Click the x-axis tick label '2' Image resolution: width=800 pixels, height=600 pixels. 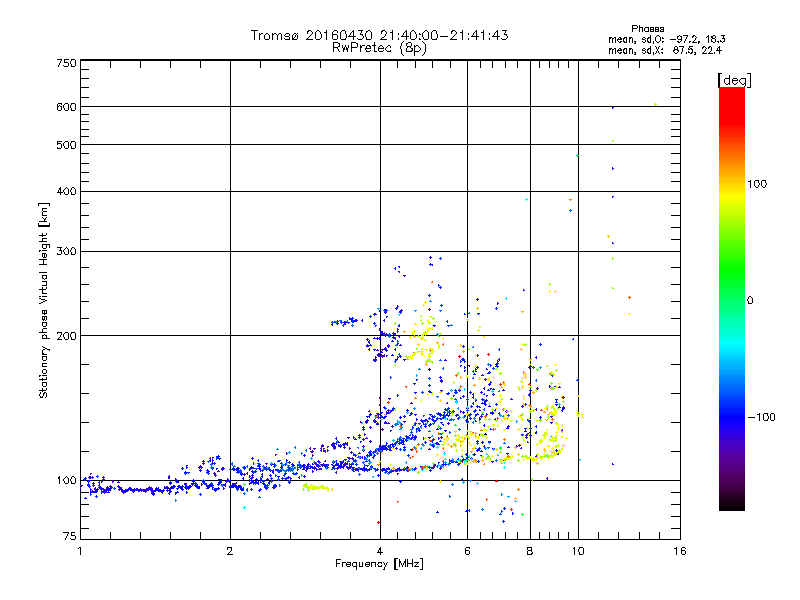coord(230,551)
